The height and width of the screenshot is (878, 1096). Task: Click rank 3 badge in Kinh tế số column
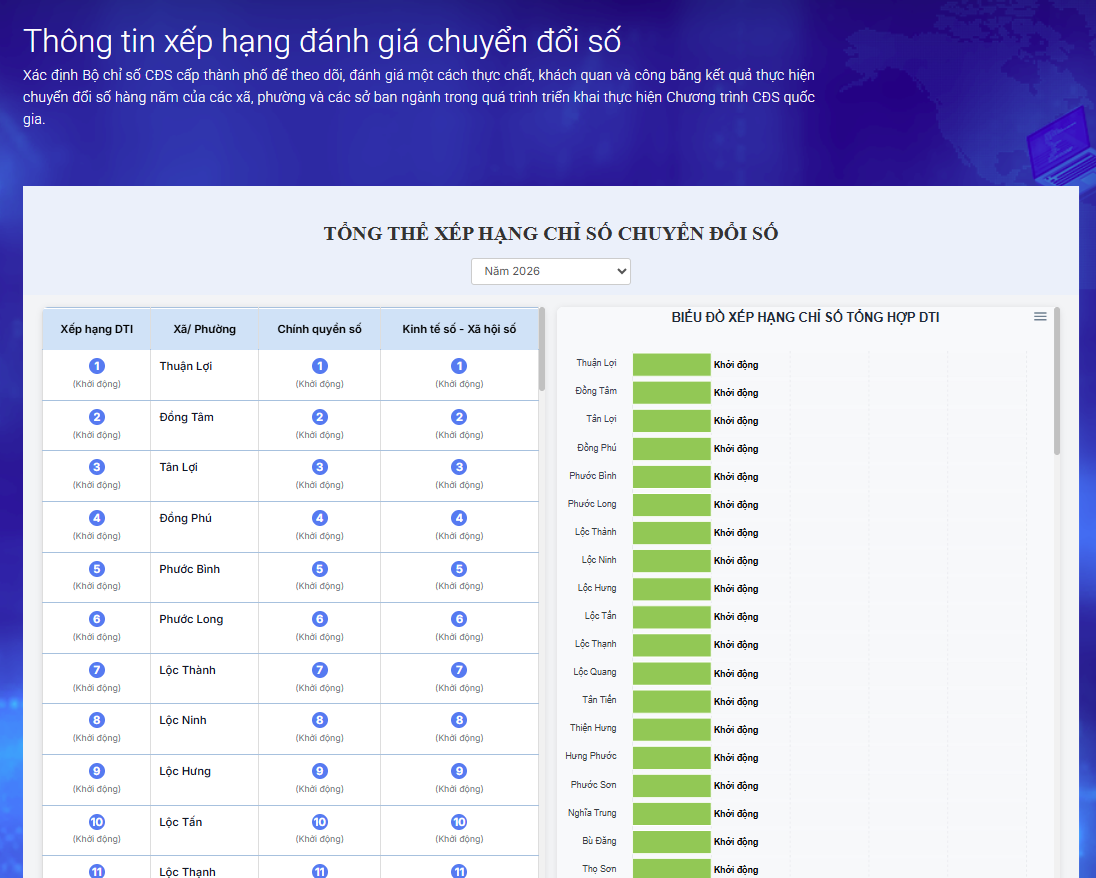(459, 467)
